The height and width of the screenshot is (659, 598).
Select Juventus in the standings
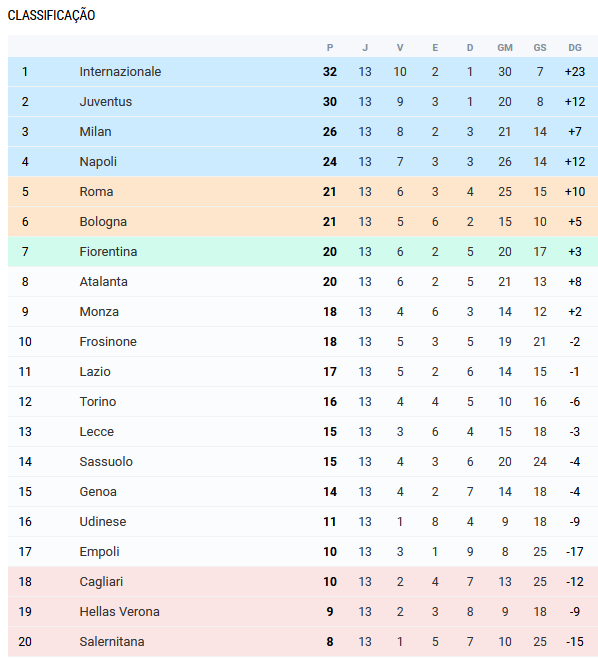coord(105,102)
